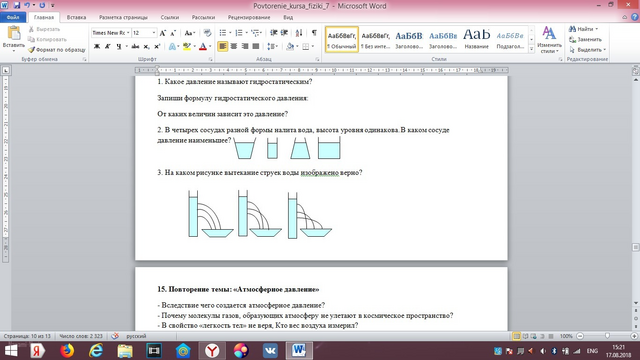Toggle subscript formatting
640x360 pixels.
coord(146,47)
